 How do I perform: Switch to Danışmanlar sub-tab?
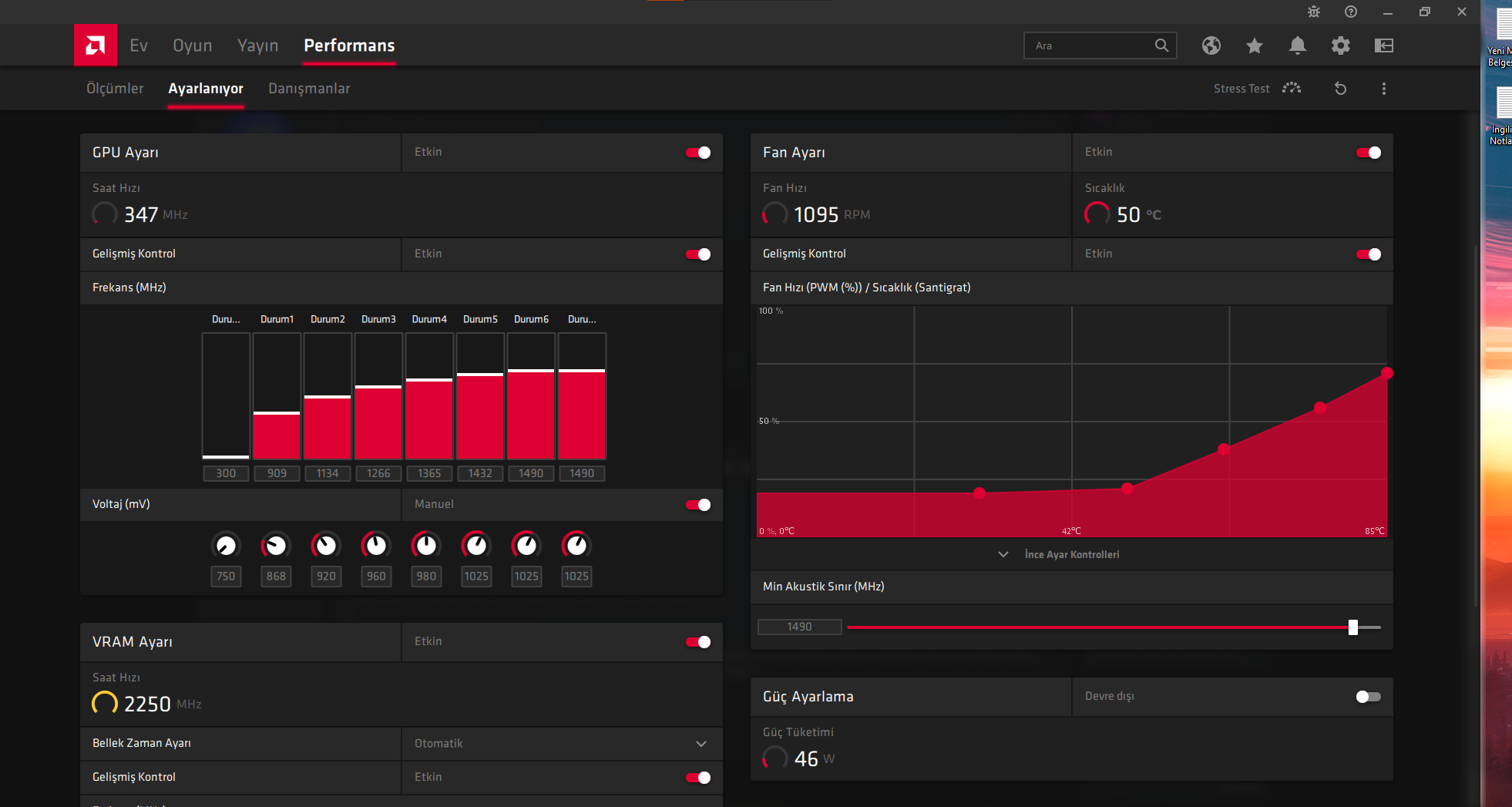pos(309,89)
